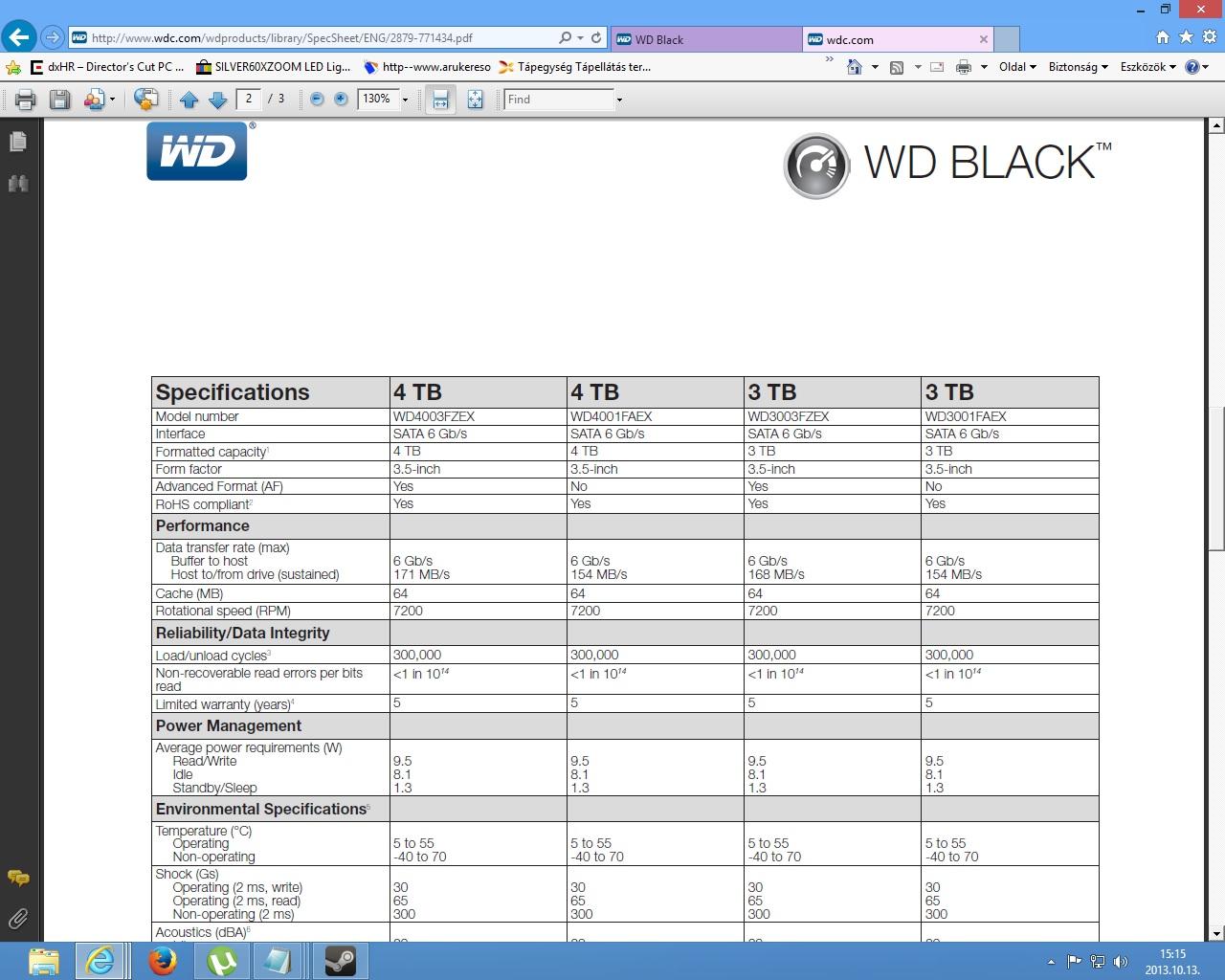
Task: Print the PDF using the toolbar printer
Action: click(x=26, y=100)
